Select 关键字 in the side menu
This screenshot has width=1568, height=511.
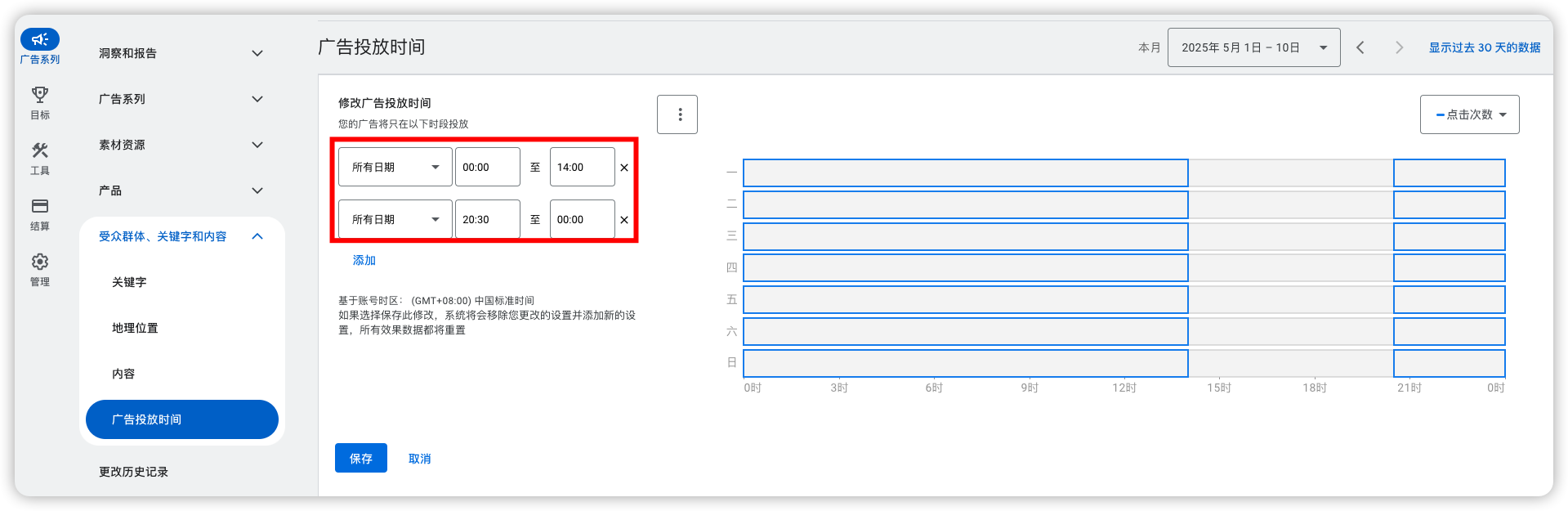pos(129,282)
